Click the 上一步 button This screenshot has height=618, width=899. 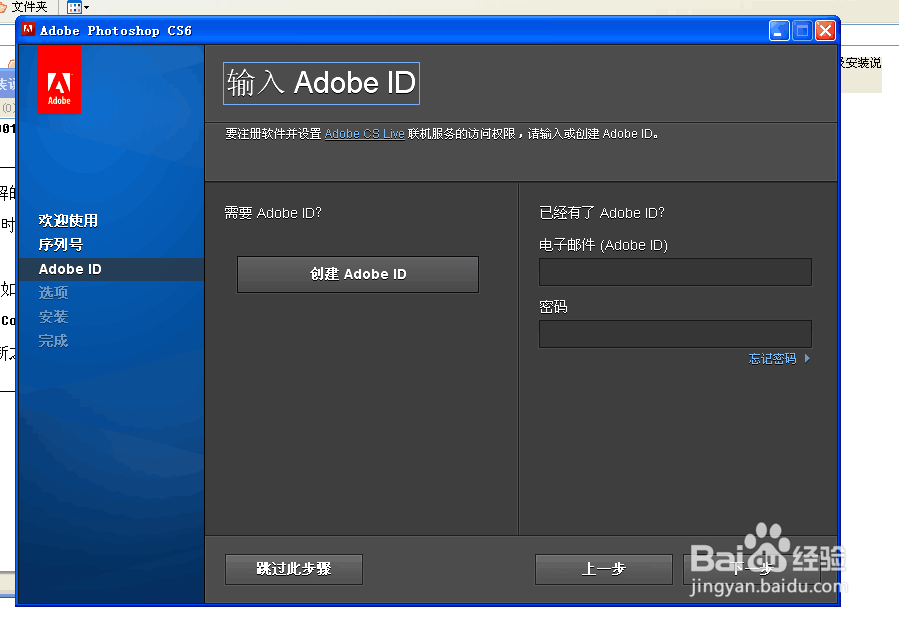(604, 569)
